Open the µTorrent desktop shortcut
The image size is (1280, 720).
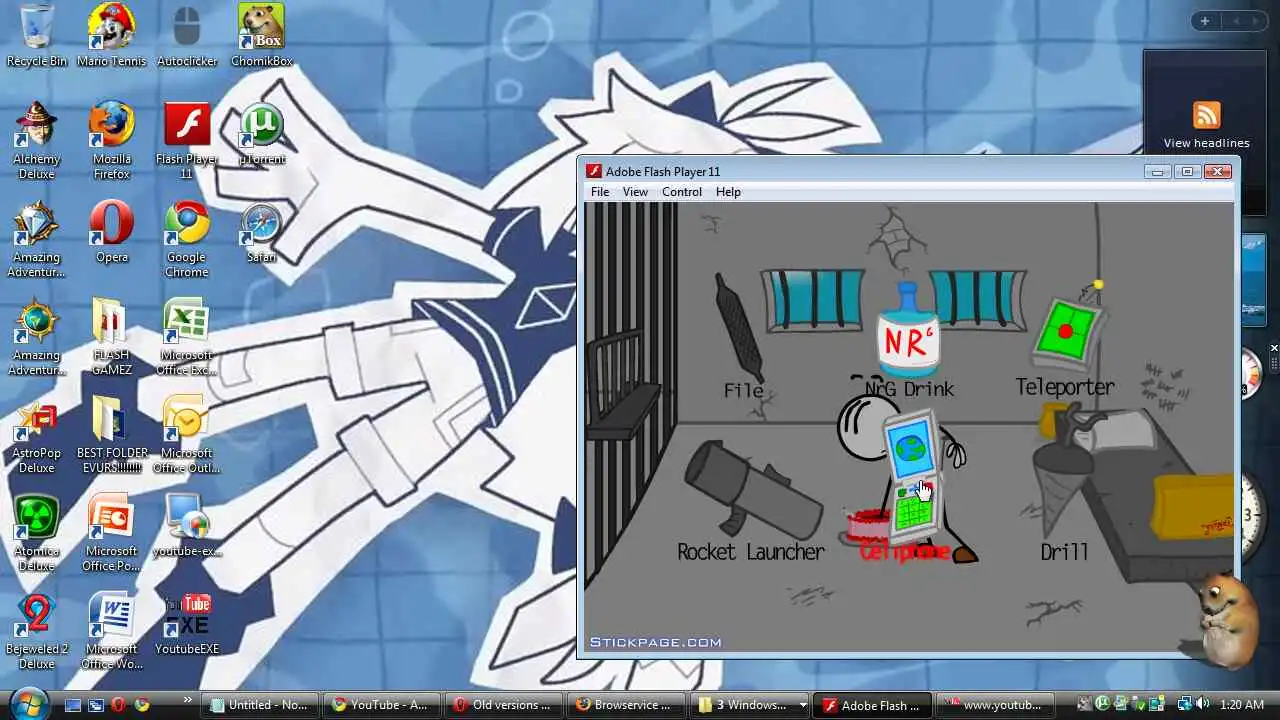click(262, 133)
